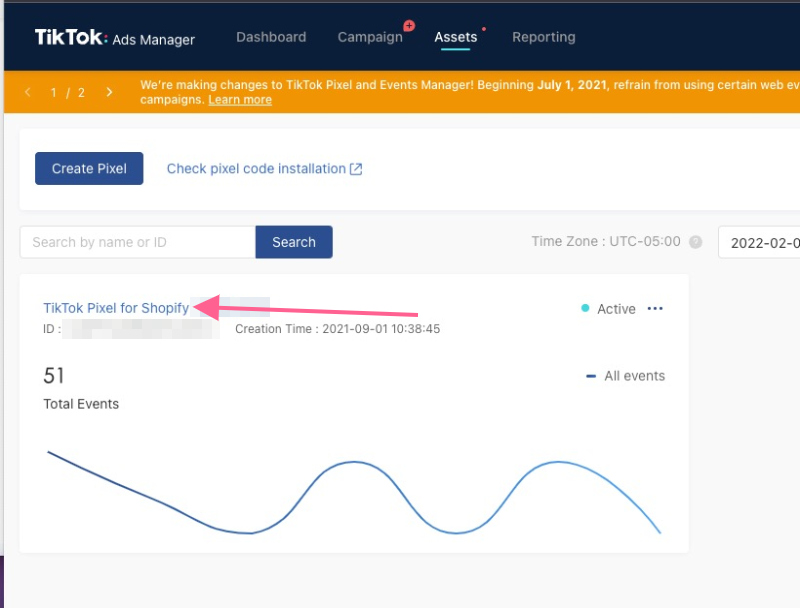Image resolution: width=800 pixels, height=608 pixels.
Task: Click the Creation Time 2021-09-01 text
Action: coord(337,329)
